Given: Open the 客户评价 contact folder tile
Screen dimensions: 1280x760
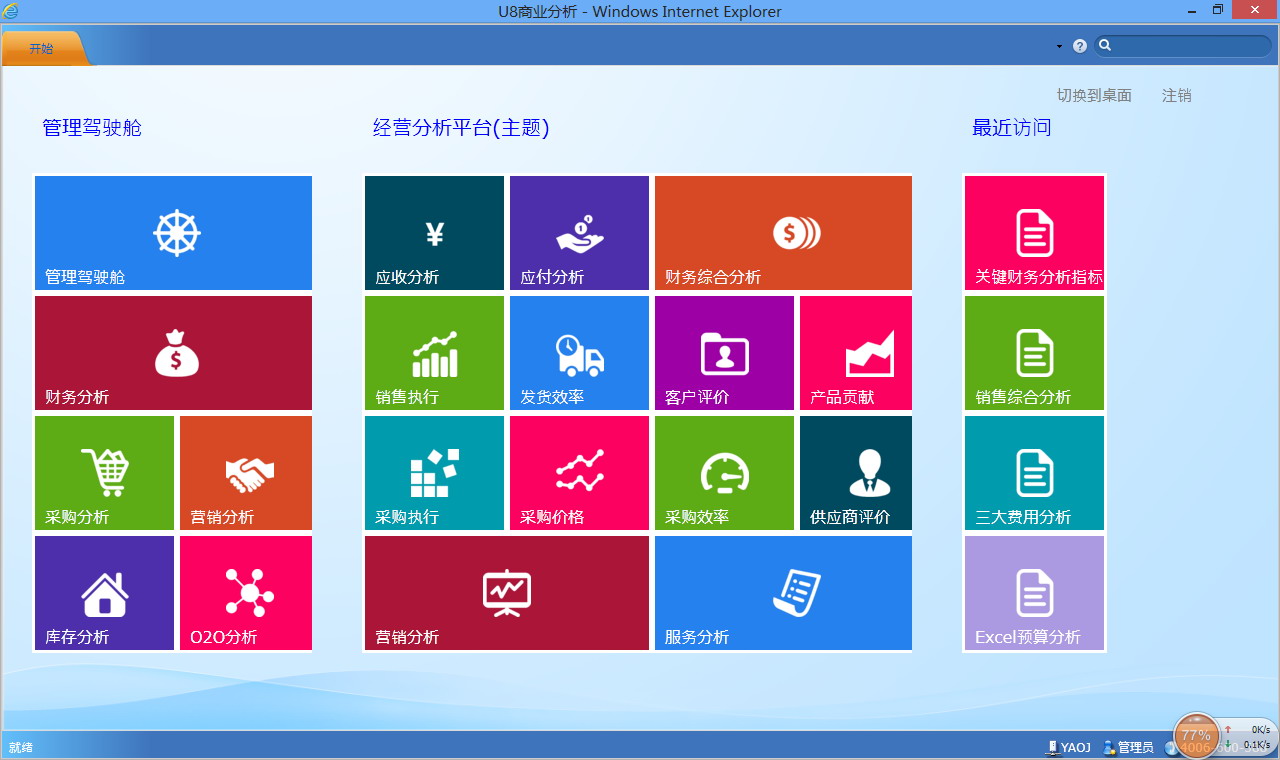Looking at the screenshot, I should 724,353.
